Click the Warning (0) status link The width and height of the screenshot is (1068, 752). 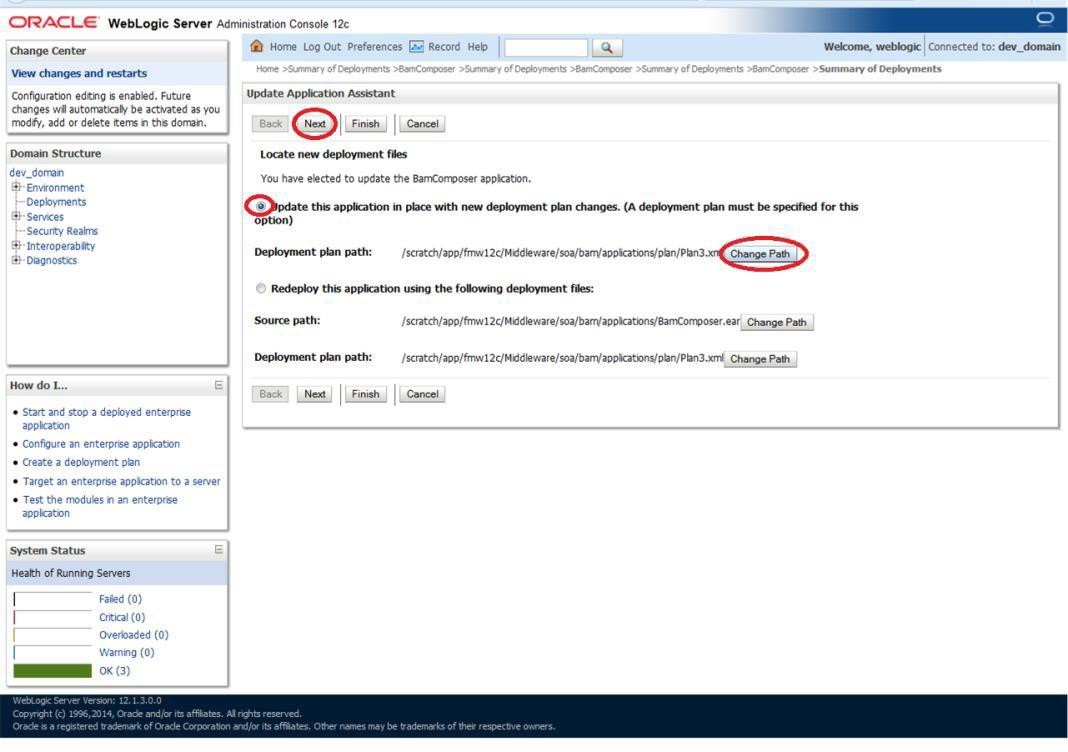127,653
